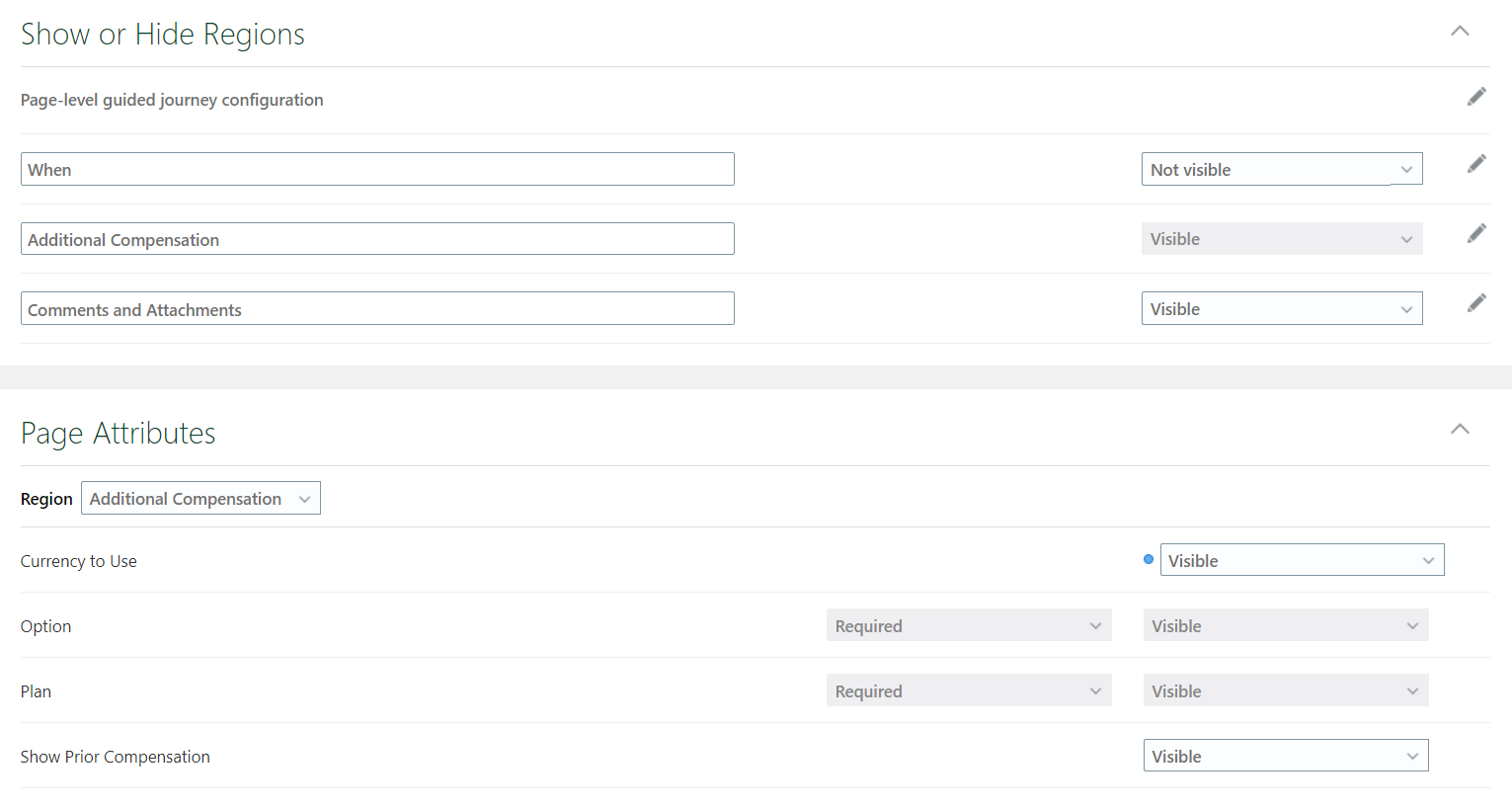Open the Currency to Use visibility dropdown
The height and width of the screenshot is (810, 1512).
coord(1302,559)
